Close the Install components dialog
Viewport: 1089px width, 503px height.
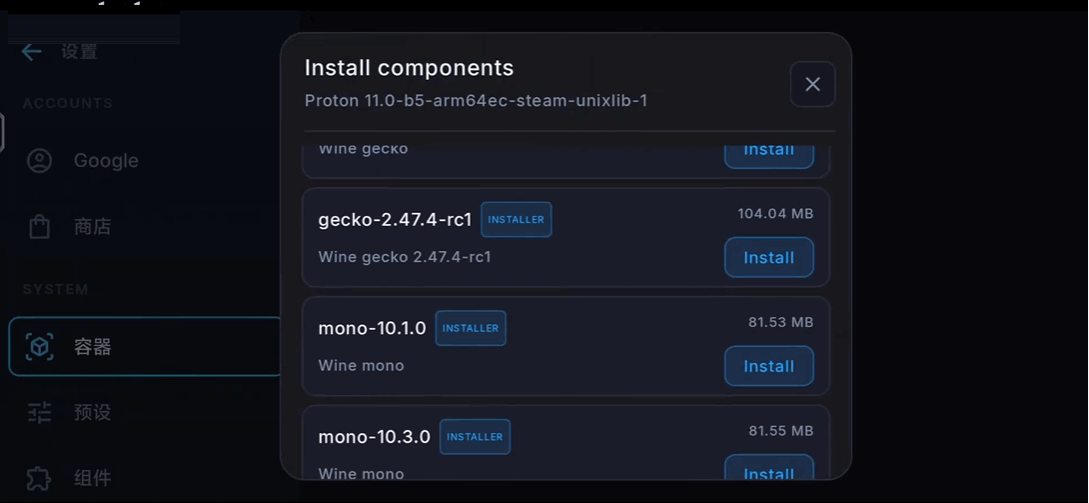[x=813, y=84]
